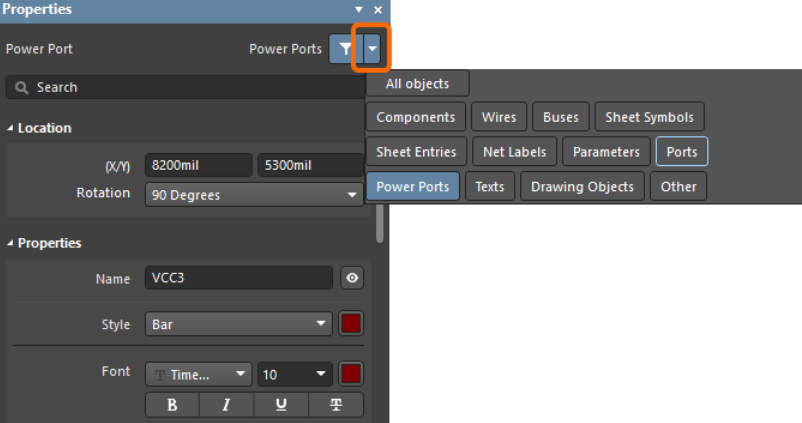Collapse the Location section
This screenshot has width=802, height=423.
click(10, 128)
